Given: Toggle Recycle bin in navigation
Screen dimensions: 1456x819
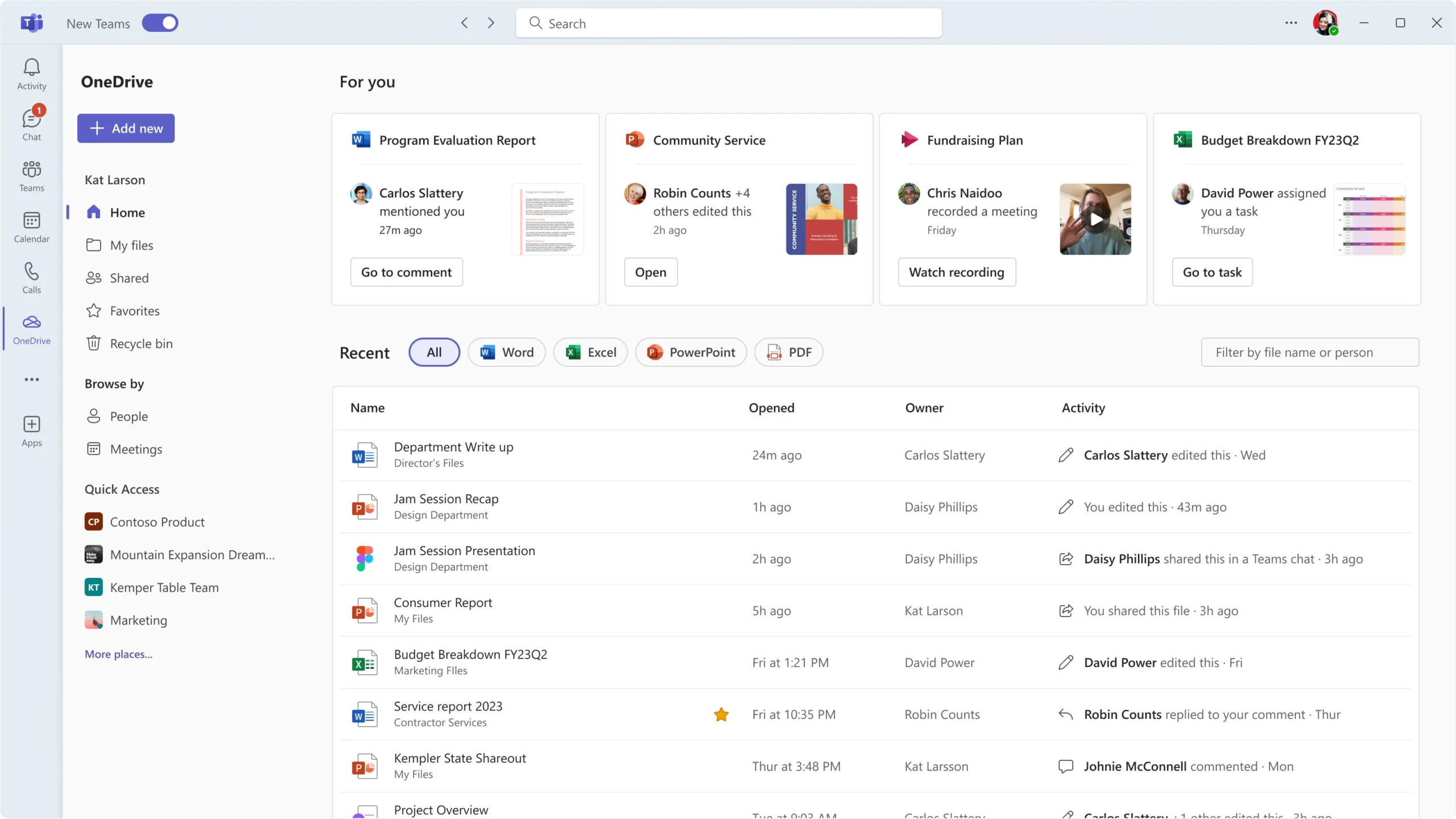Looking at the screenshot, I should point(141,343).
